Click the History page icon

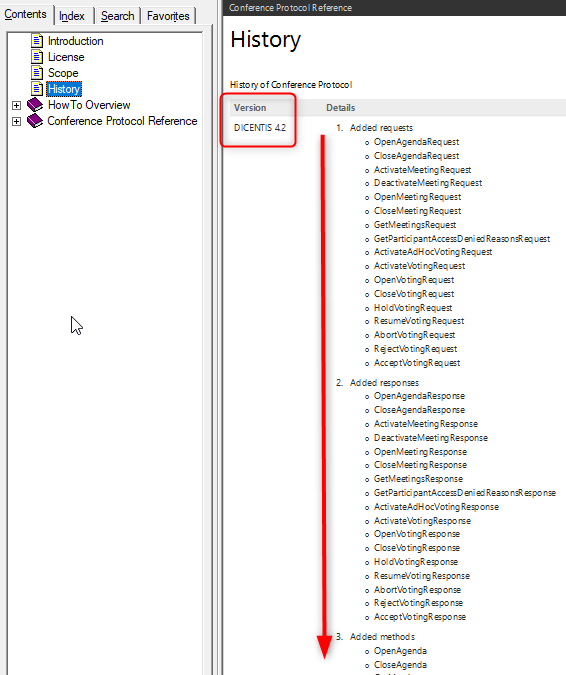(37, 89)
